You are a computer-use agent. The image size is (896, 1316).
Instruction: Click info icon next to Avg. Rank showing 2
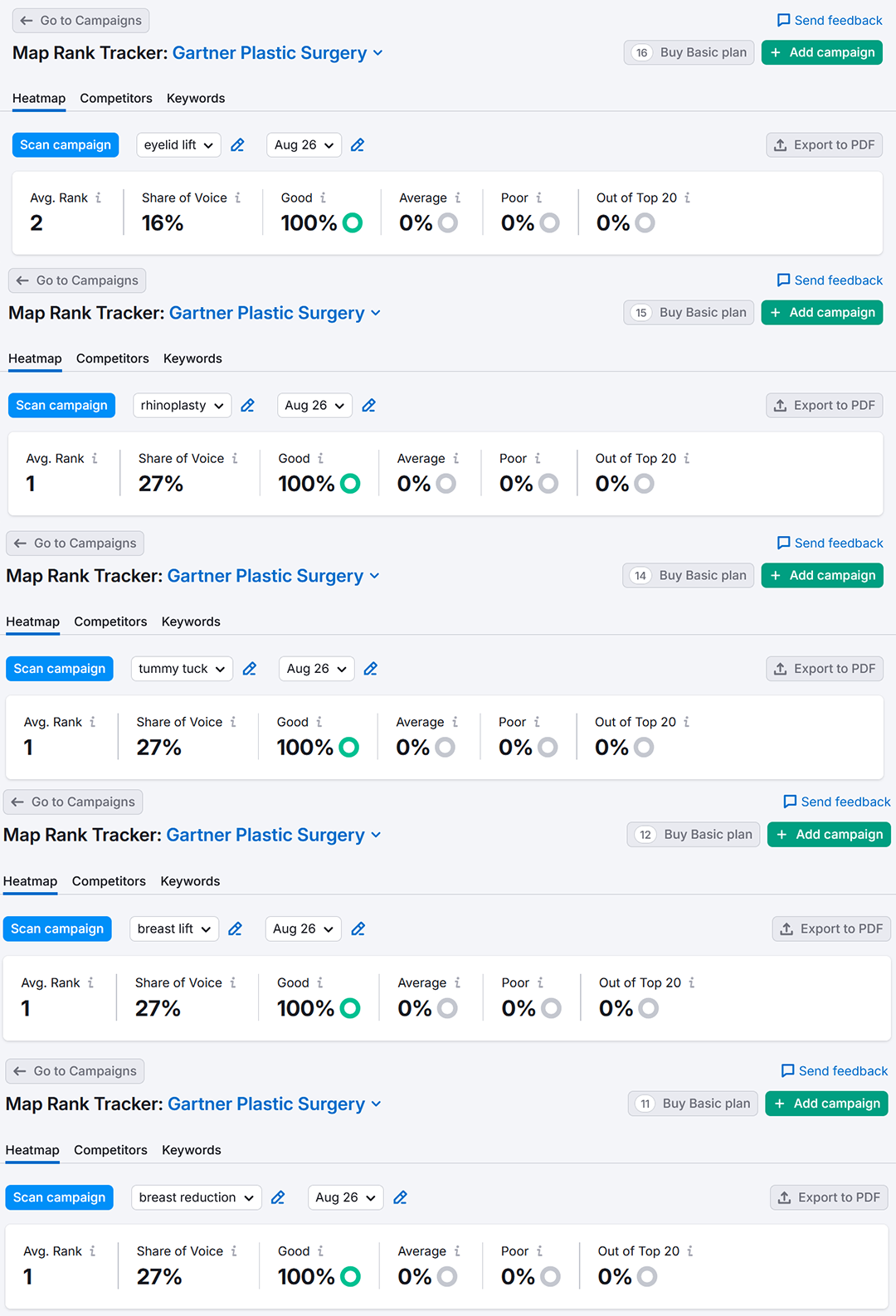pos(98,198)
